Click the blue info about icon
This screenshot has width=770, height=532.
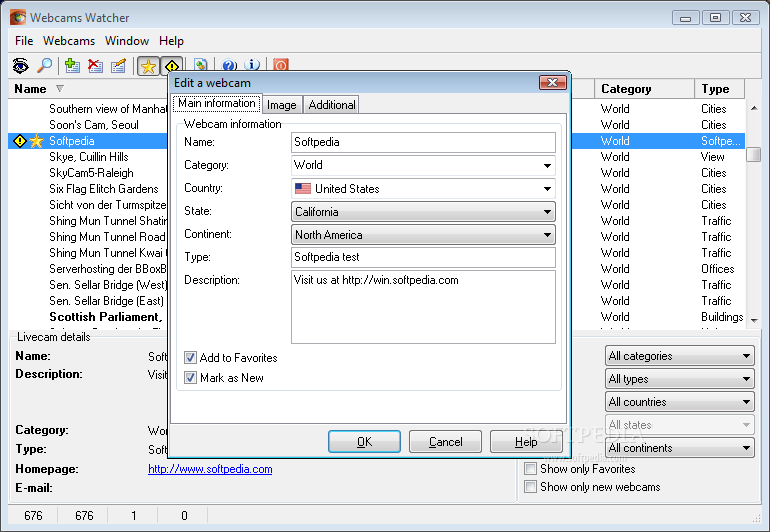[x=252, y=65]
